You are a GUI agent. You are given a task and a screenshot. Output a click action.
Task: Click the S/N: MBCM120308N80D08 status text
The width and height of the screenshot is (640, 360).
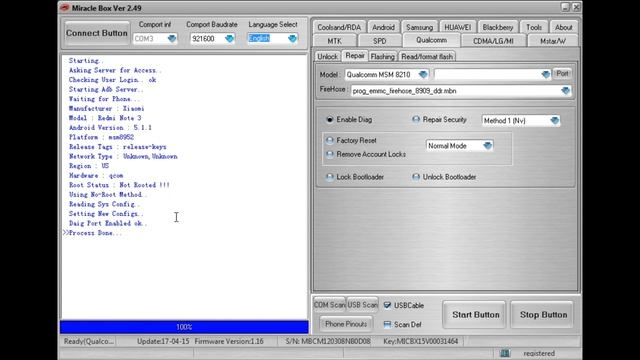(328, 341)
